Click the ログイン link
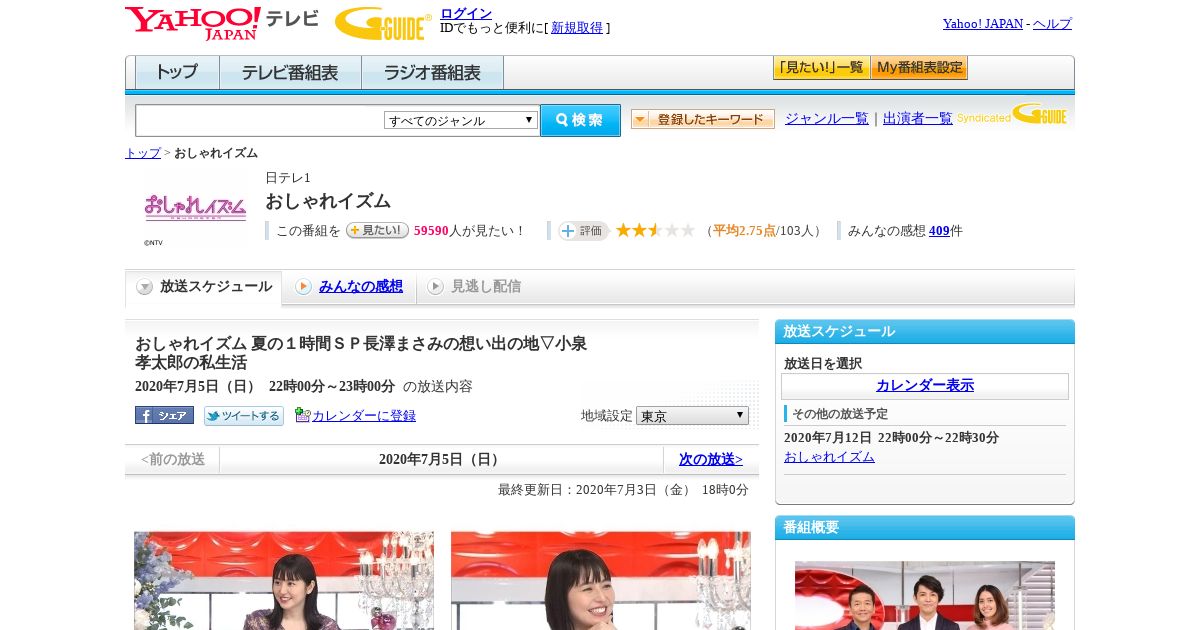 click(x=466, y=13)
